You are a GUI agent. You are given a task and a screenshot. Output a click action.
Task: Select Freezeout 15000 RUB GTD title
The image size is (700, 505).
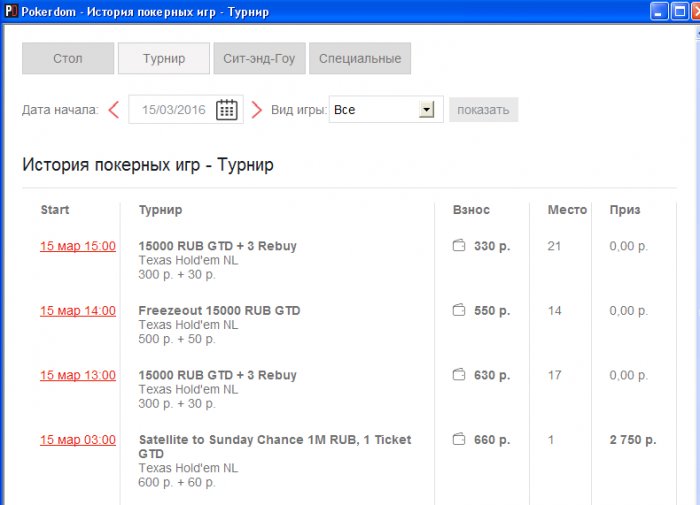pyautogui.click(x=219, y=310)
